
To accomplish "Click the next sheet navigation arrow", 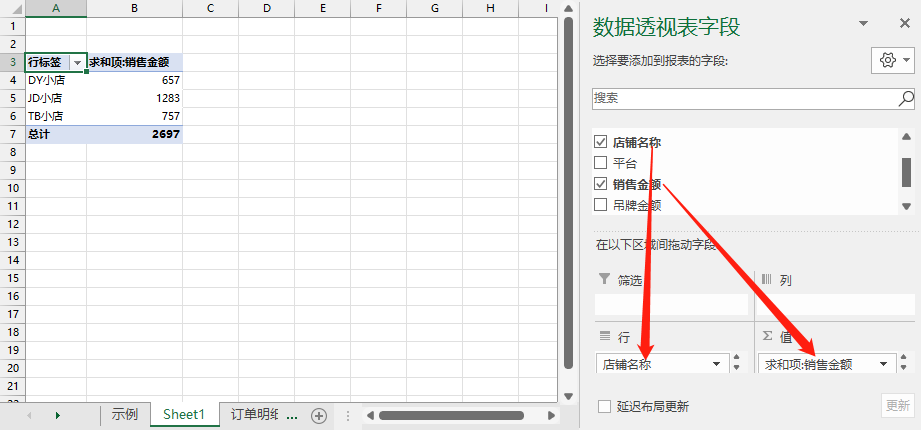I will [x=58, y=415].
